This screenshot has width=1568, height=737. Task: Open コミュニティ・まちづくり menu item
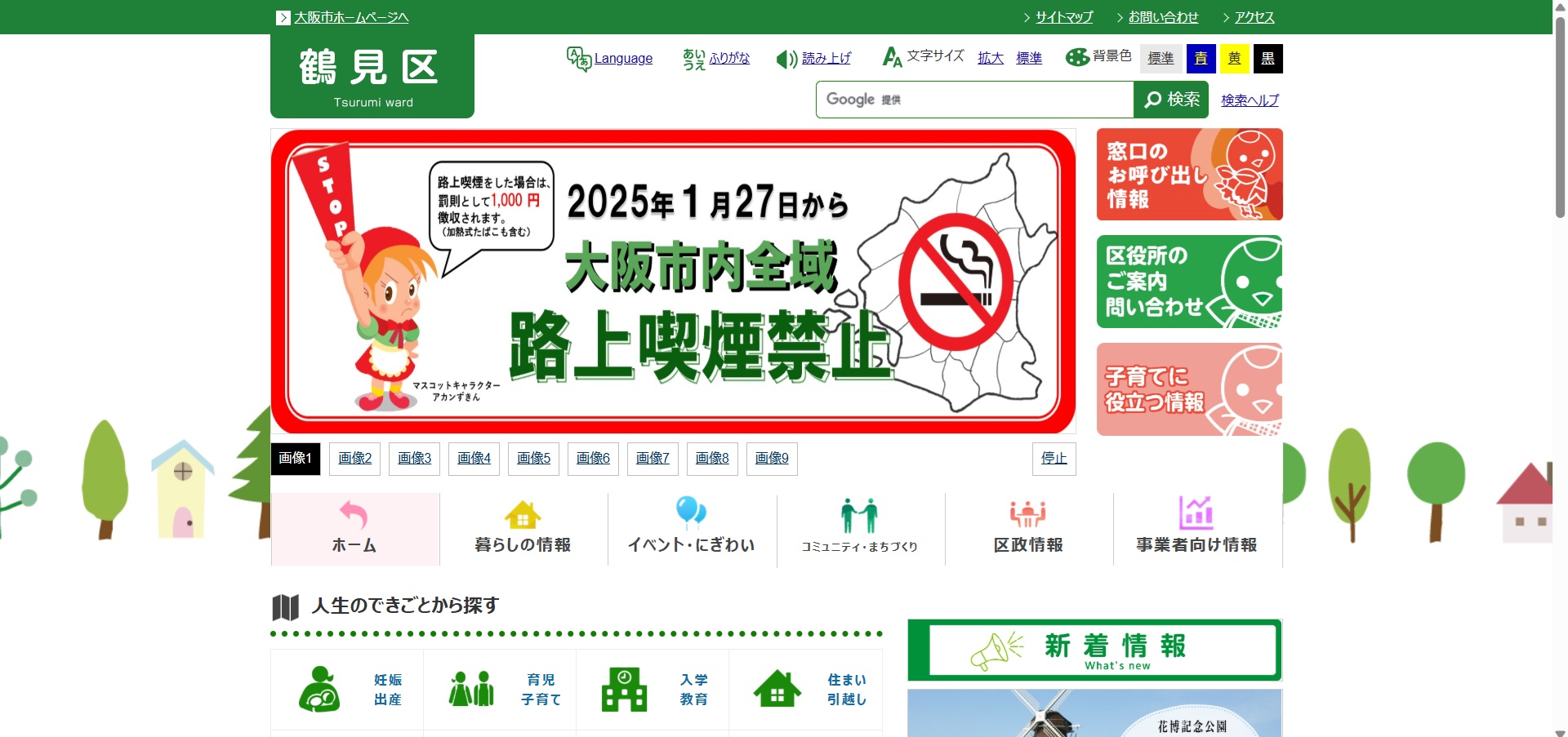pos(860,529)
